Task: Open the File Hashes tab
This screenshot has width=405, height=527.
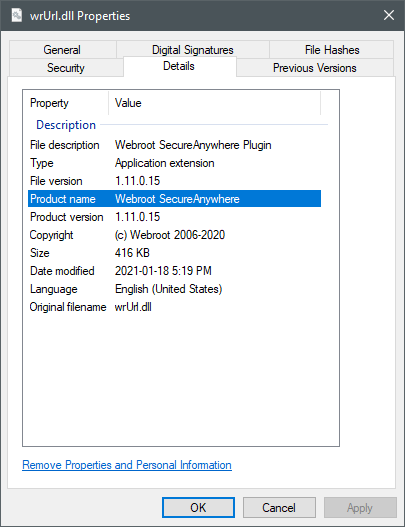Action: tap(332, 50)
